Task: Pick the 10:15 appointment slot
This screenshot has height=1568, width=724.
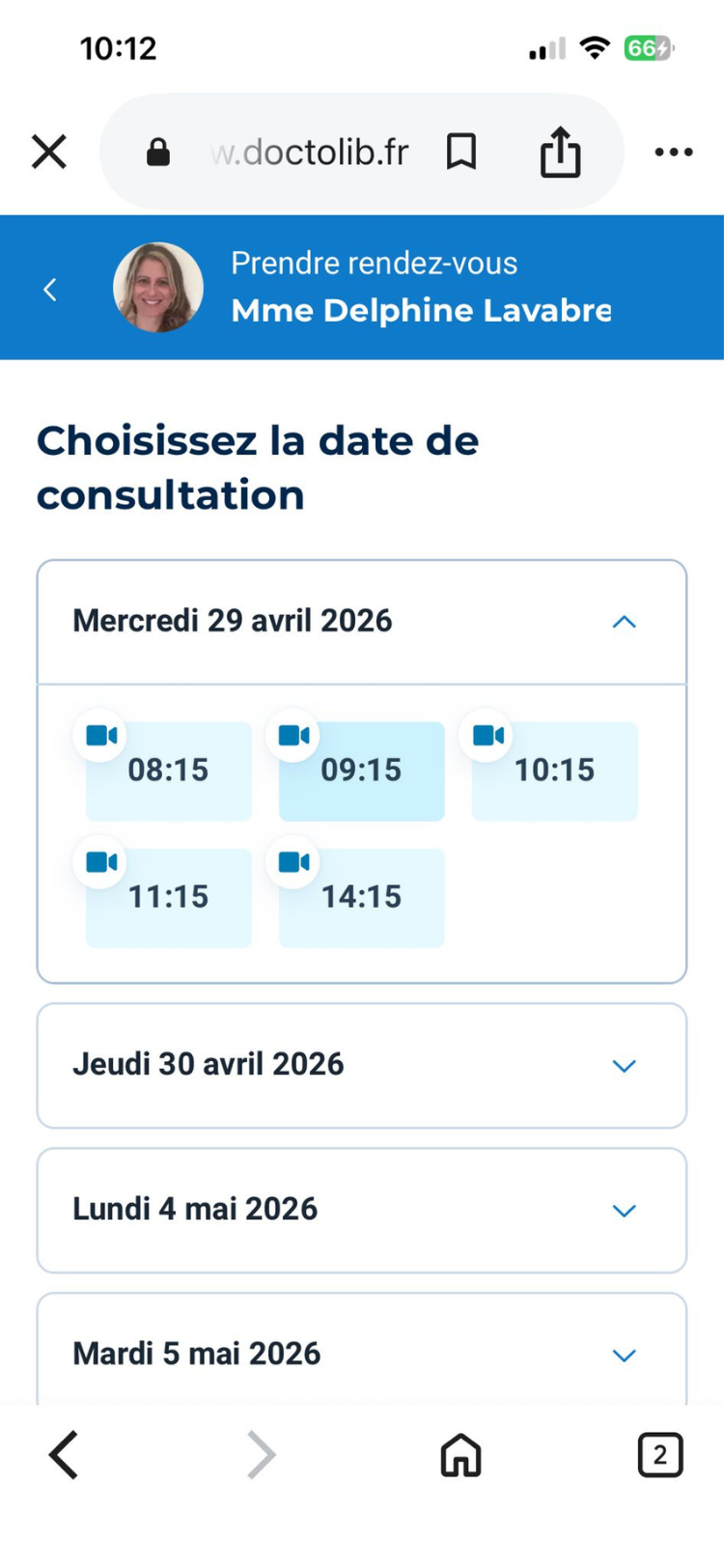Action: pos(555,771)
